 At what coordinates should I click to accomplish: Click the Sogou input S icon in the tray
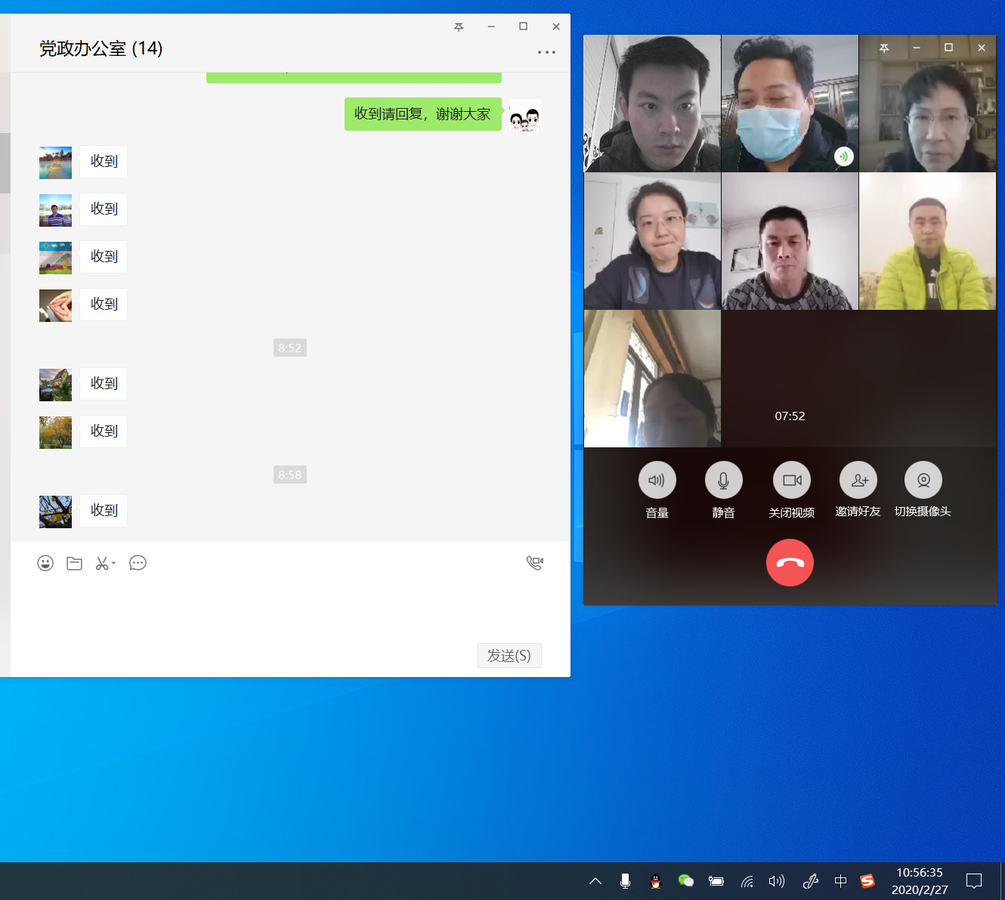click(x=867, y=881)
